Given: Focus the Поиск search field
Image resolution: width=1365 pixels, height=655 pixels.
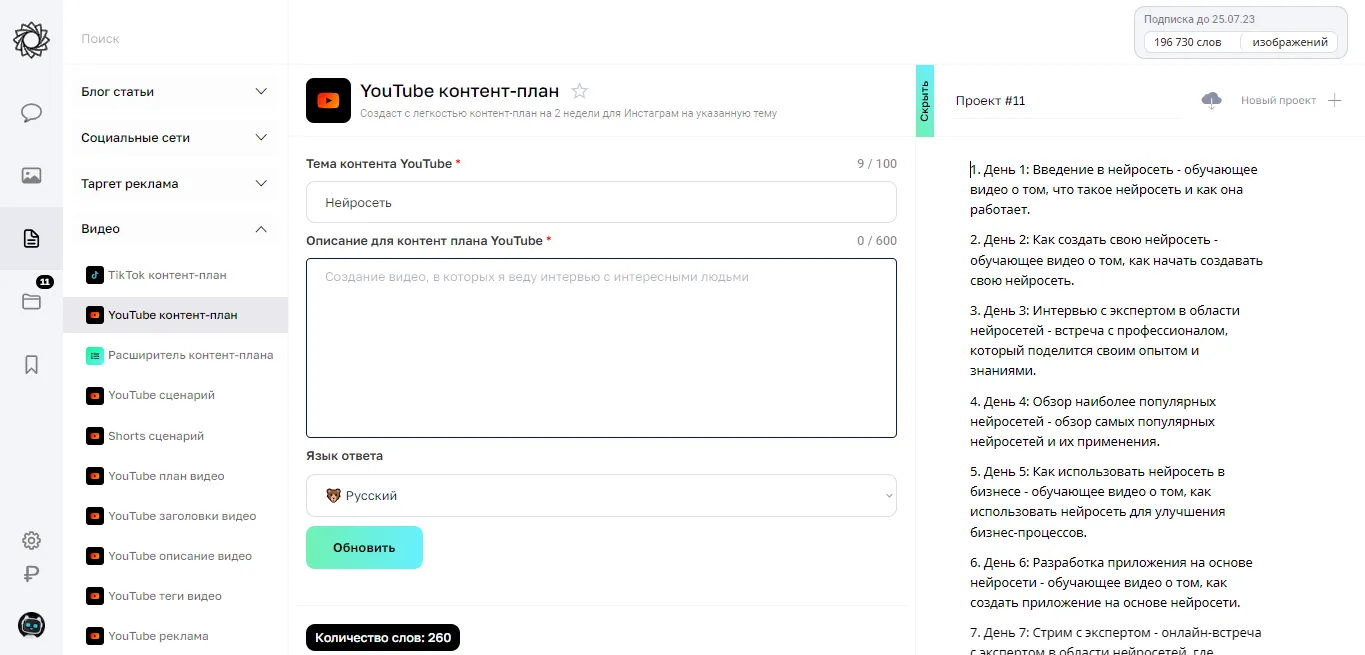Looking at the screenshot, I should coord(175,39).
